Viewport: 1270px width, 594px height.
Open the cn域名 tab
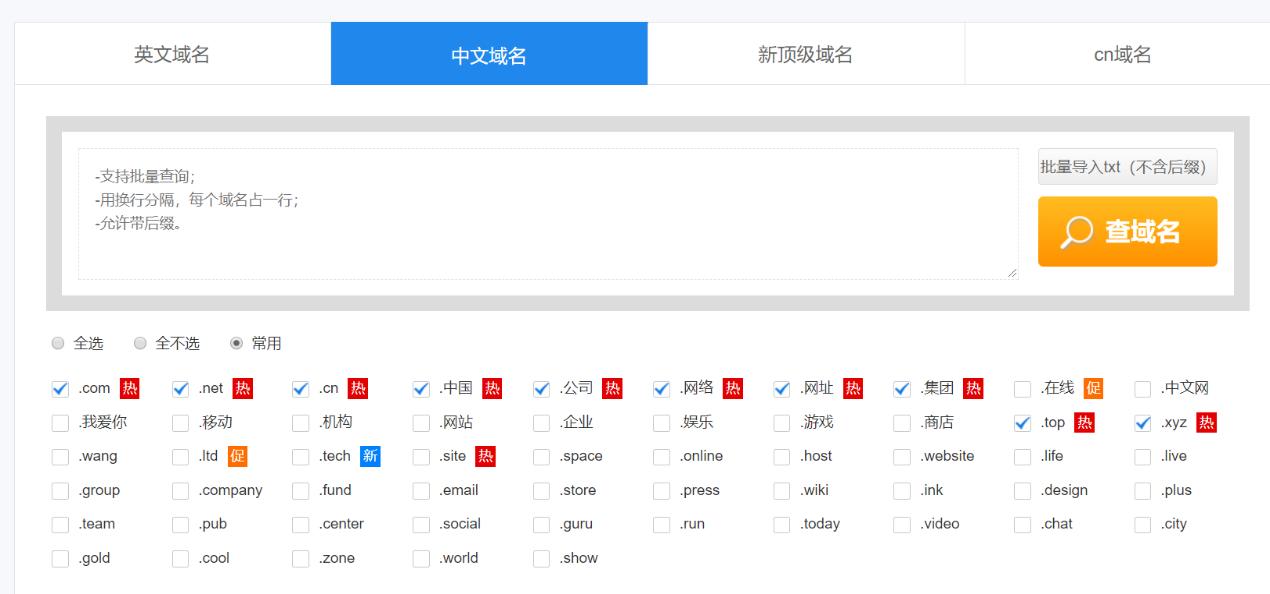click(1122, 54)
